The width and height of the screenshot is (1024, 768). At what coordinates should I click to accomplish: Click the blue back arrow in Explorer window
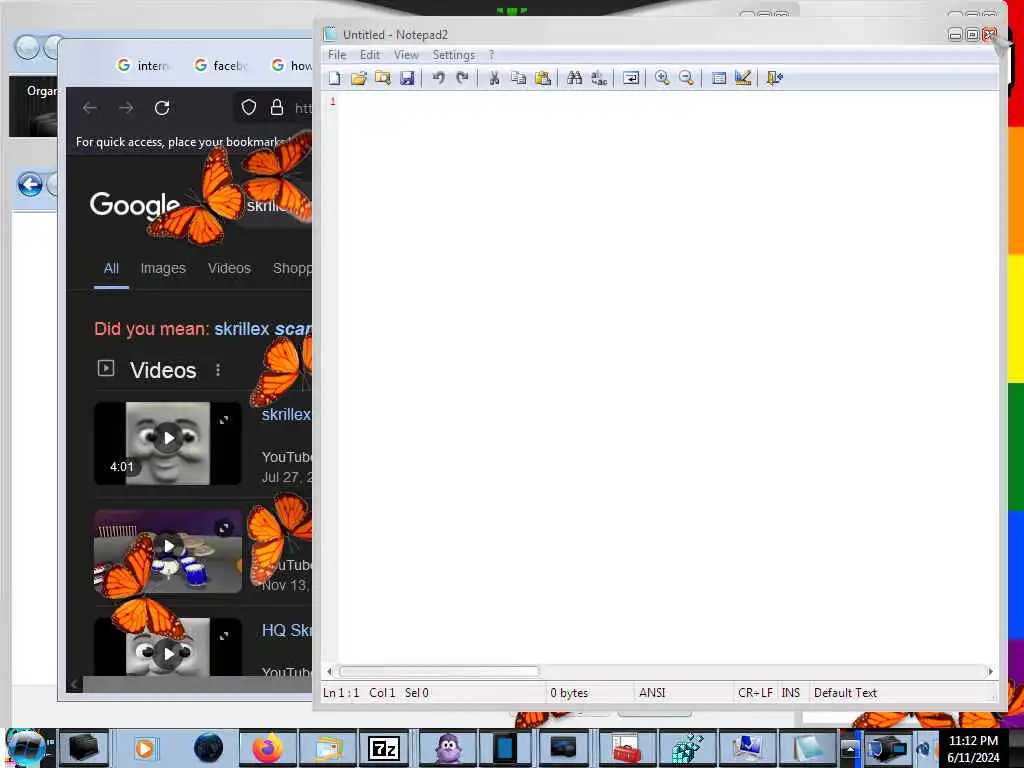(30, 185)
